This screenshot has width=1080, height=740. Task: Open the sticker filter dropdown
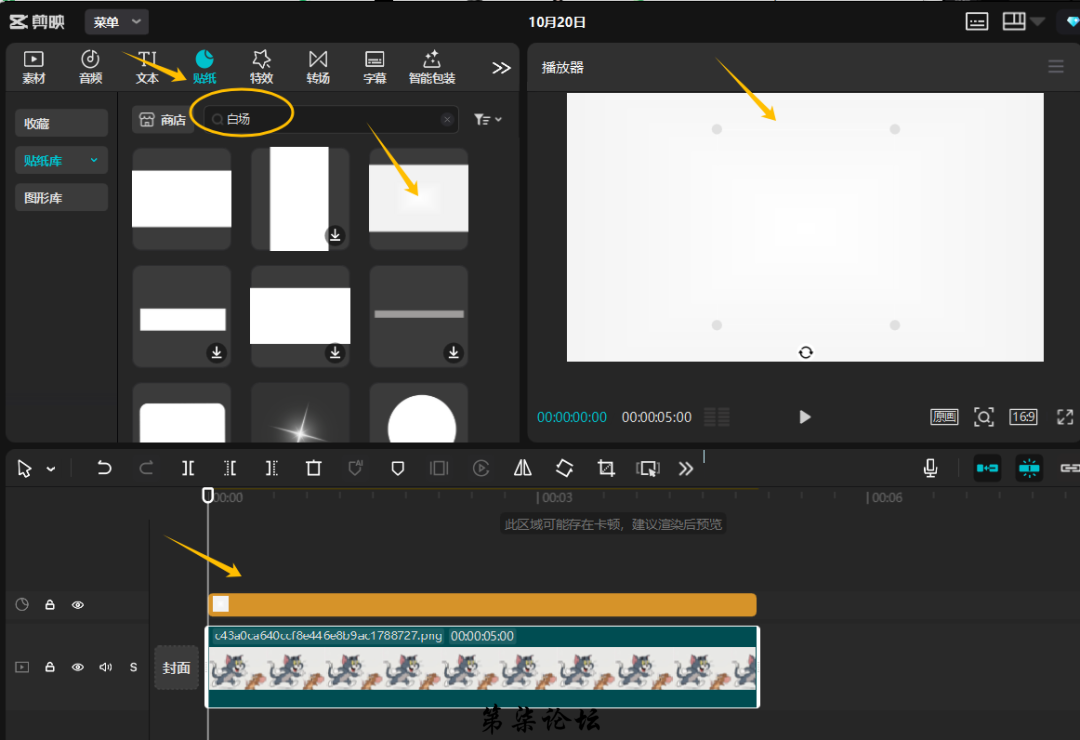pyautogui.click(x=488, y=120)
